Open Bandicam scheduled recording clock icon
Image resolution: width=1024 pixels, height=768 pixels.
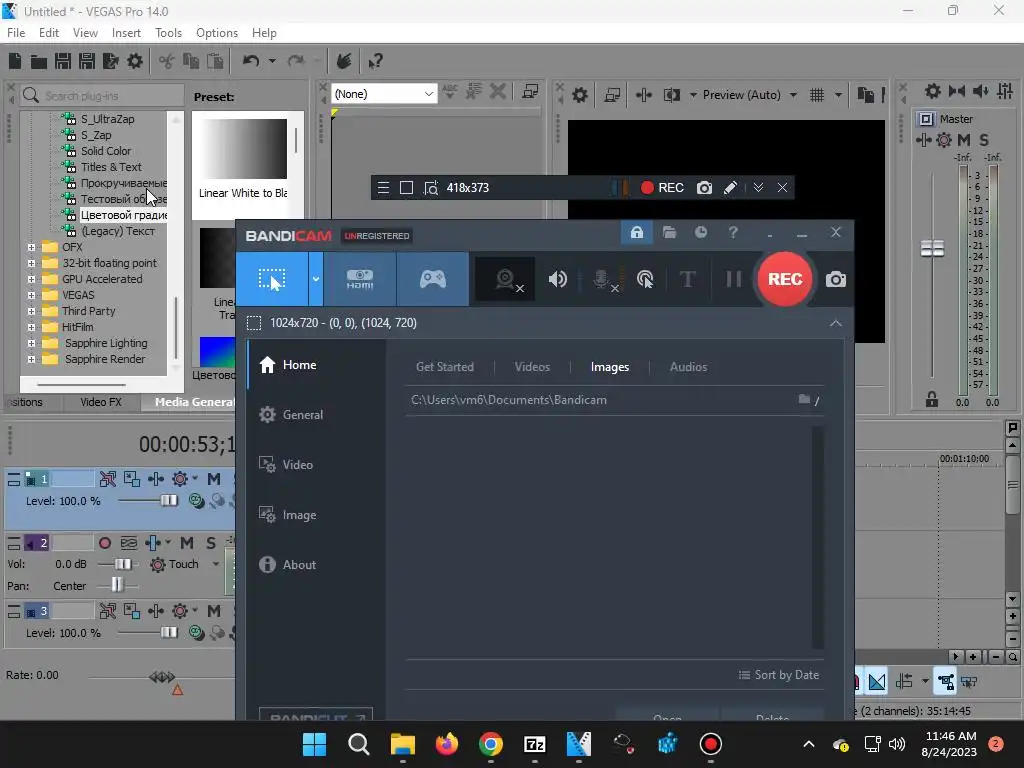(x=701, y=232)
